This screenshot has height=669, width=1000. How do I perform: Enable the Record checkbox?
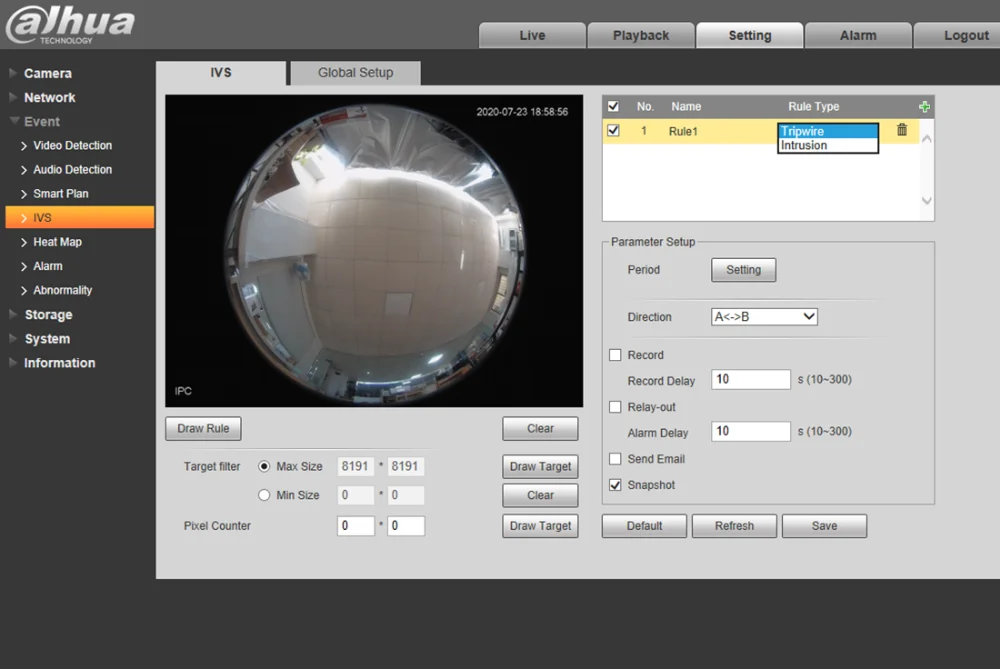click(616, 355)
